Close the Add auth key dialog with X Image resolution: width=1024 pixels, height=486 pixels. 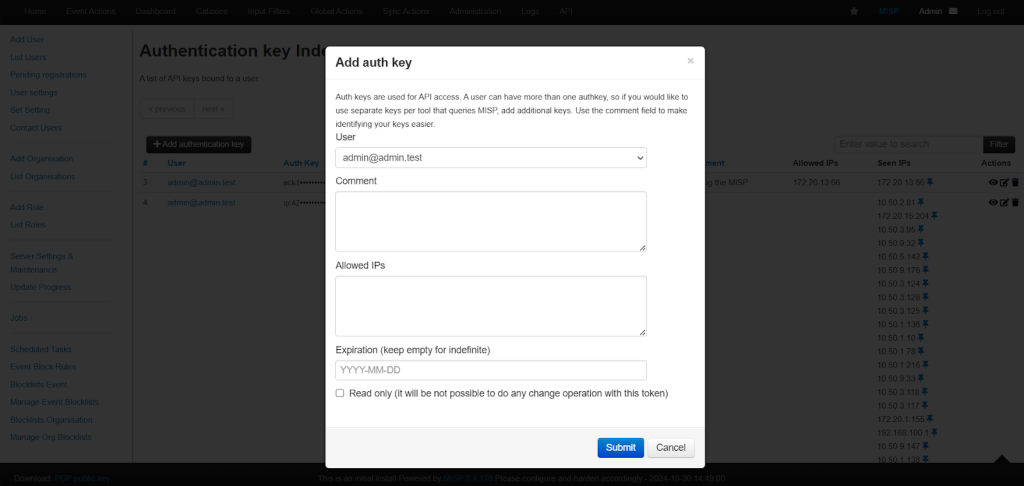pos(690,61)
